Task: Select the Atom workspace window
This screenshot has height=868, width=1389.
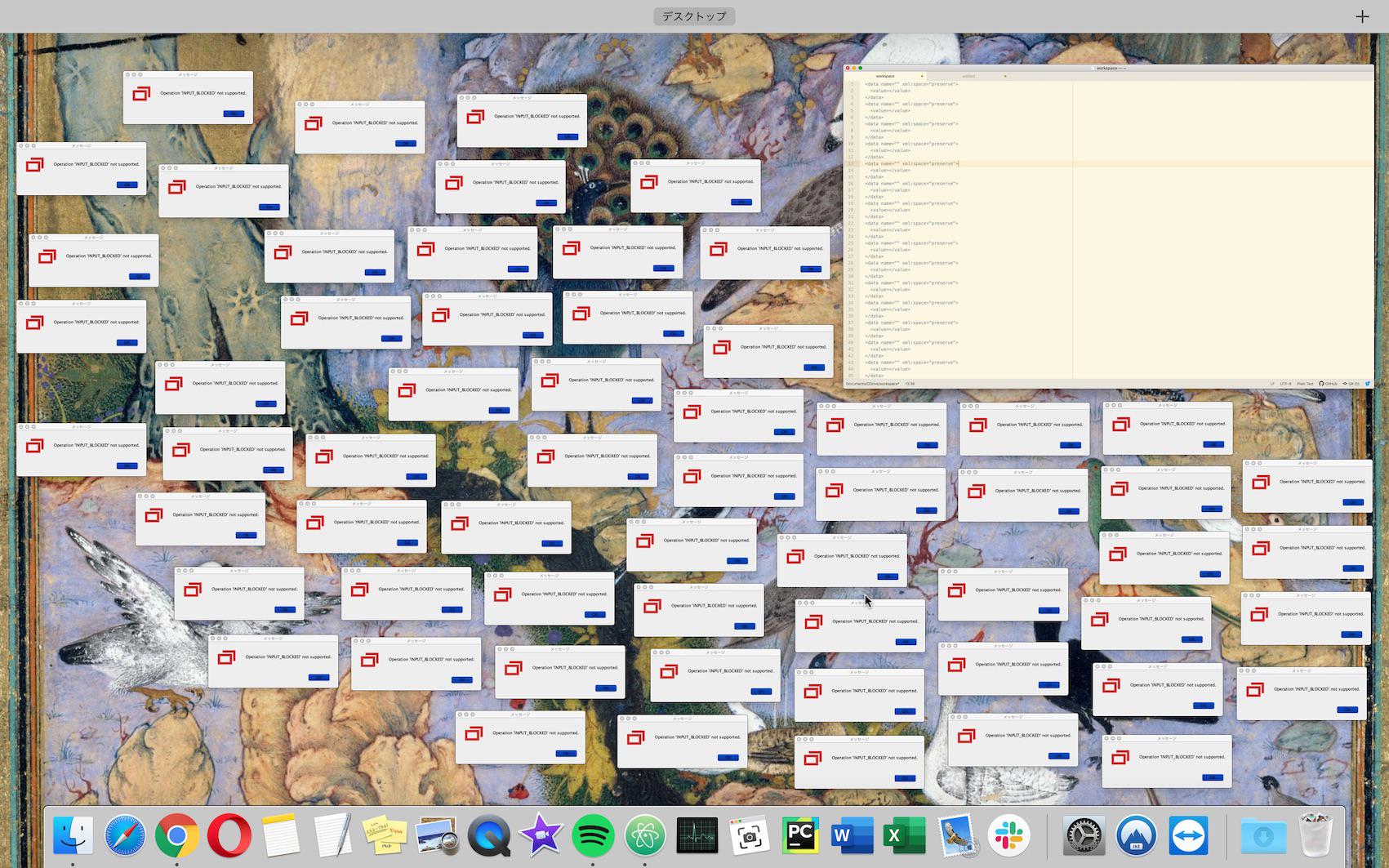Action: point(1109,227)
